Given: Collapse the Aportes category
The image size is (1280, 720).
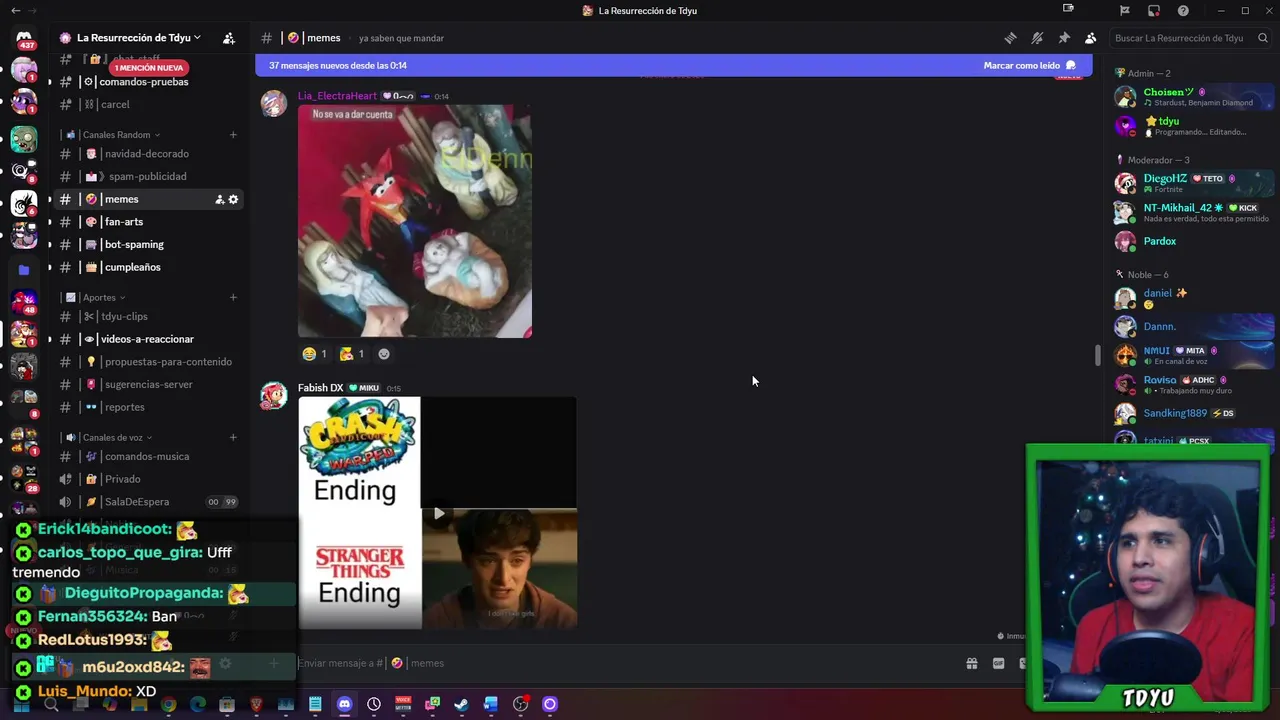Looking at the screenshot, I should pos(98,297).
